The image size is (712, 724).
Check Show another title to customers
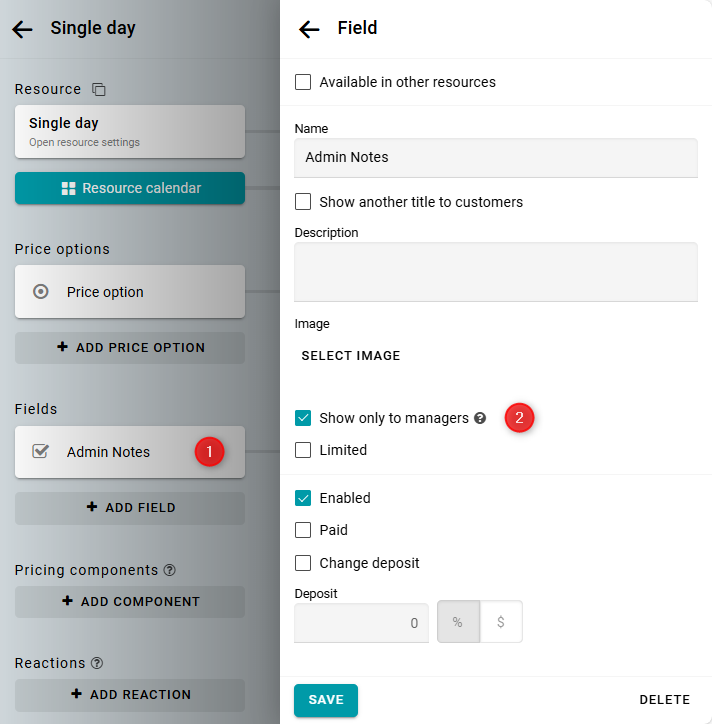pos(303,202)
